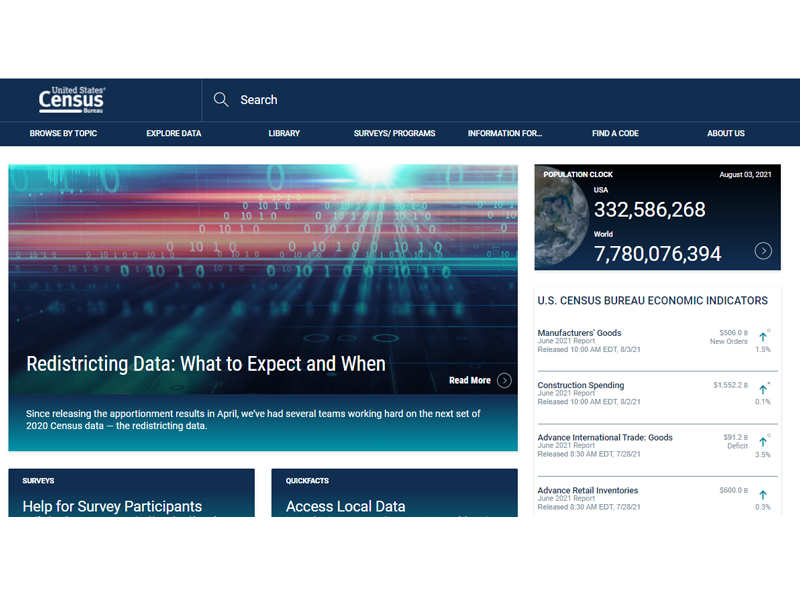Open Advance International Trade: Goods link
Image resolution: width=800 pixels, height=600 pixels.
[605, 438]
